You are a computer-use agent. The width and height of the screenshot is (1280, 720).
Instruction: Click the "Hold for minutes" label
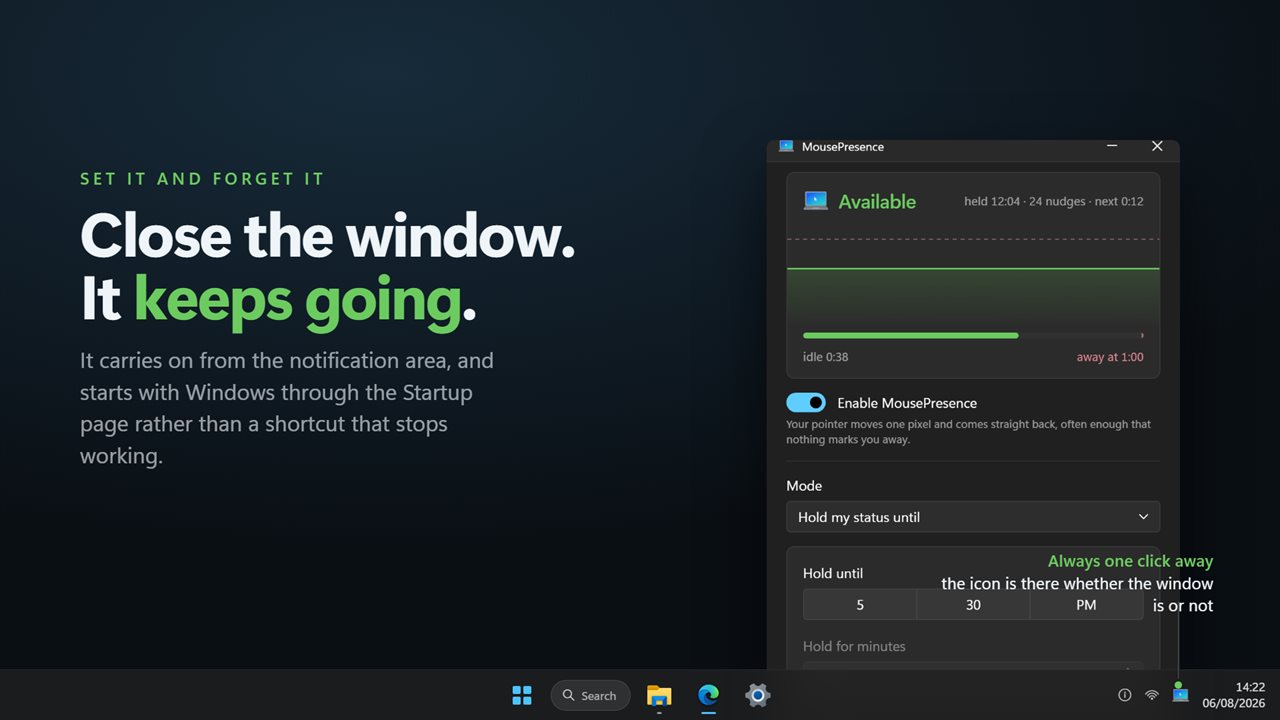click(x=854, y=646)
